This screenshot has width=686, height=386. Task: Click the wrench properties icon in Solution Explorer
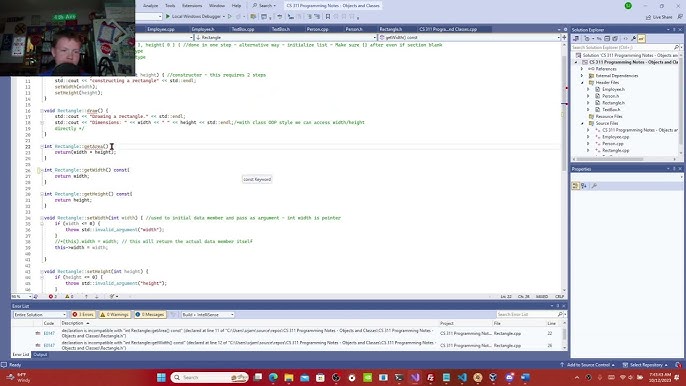click(x=633, y=39)
